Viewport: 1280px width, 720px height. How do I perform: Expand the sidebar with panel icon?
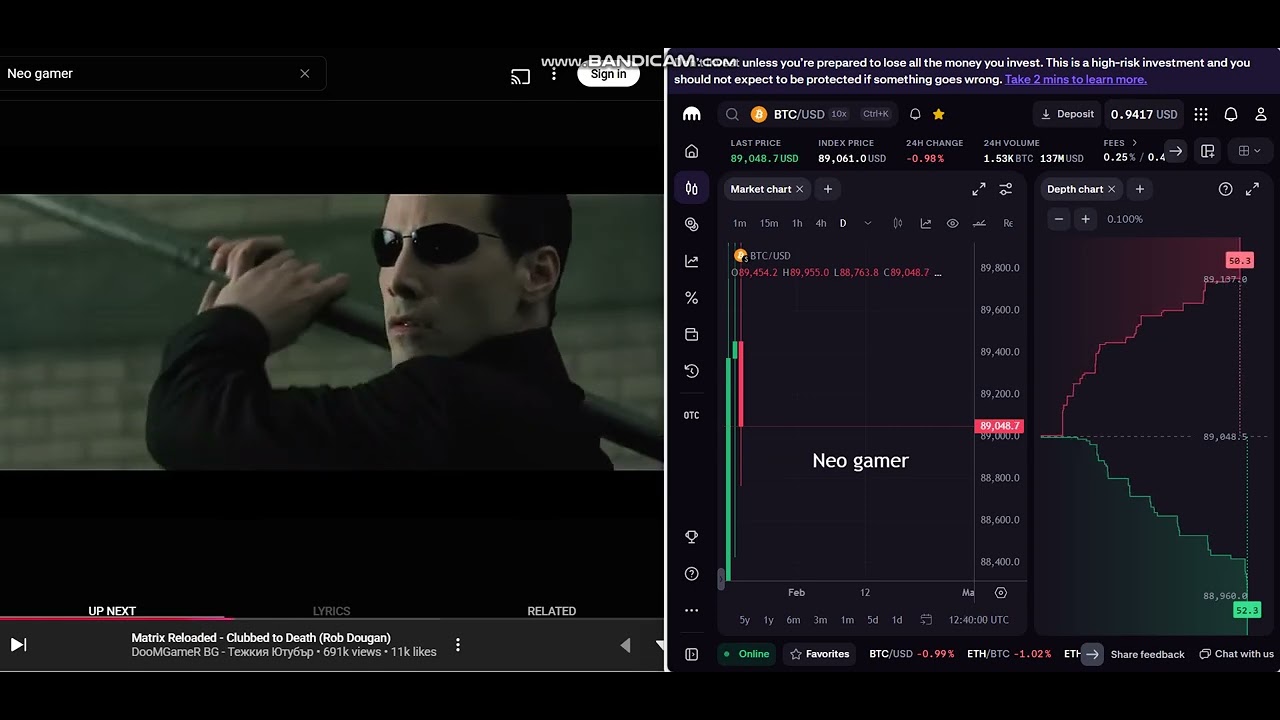(691, 654)
